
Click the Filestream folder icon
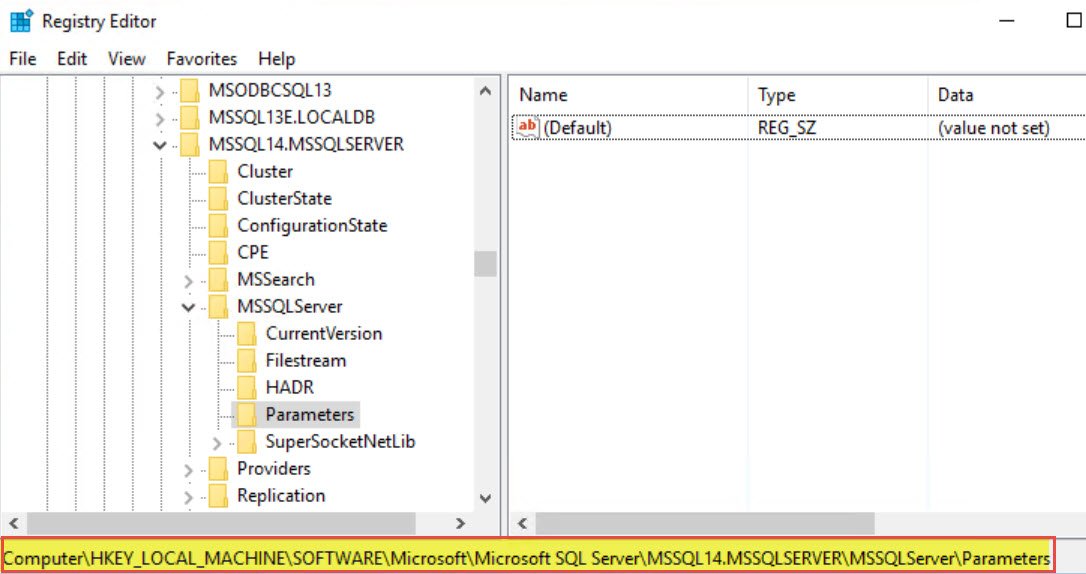coord(247,360)
